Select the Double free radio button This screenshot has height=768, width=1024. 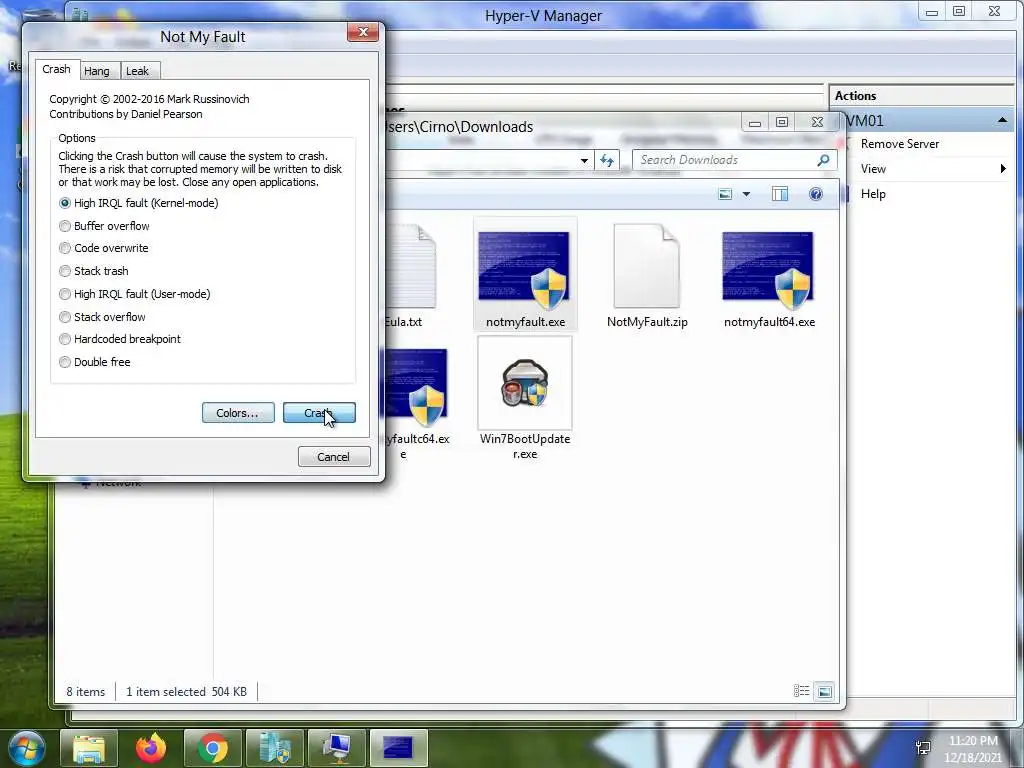click(65, 362)
